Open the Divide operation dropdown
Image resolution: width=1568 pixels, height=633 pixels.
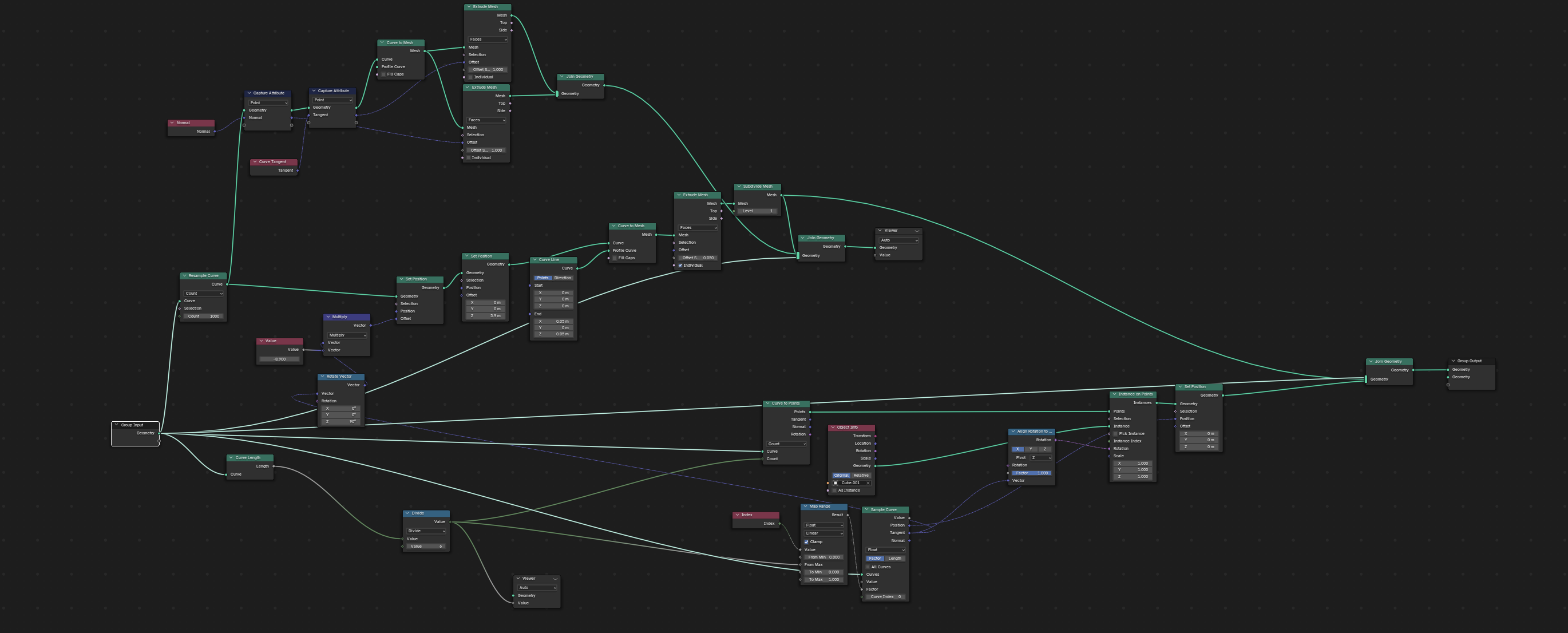(427, 531)
